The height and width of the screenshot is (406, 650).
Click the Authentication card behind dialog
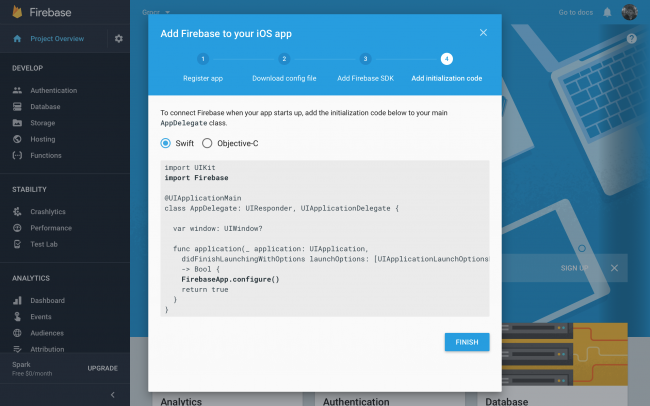(x=388, y=400)
